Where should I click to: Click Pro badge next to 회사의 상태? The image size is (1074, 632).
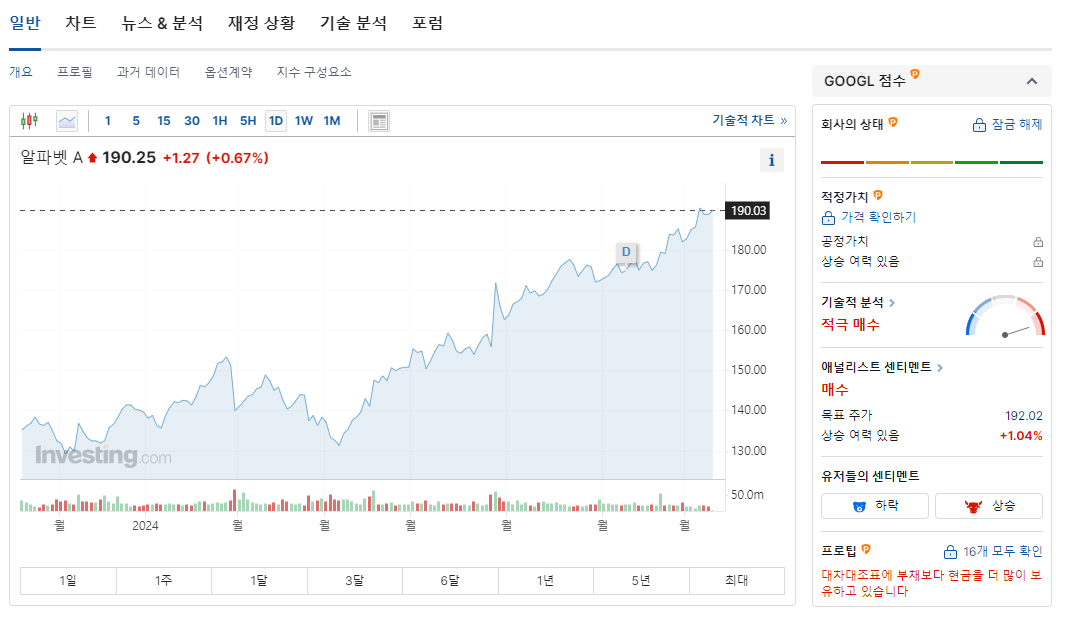[x=892, y=122]
